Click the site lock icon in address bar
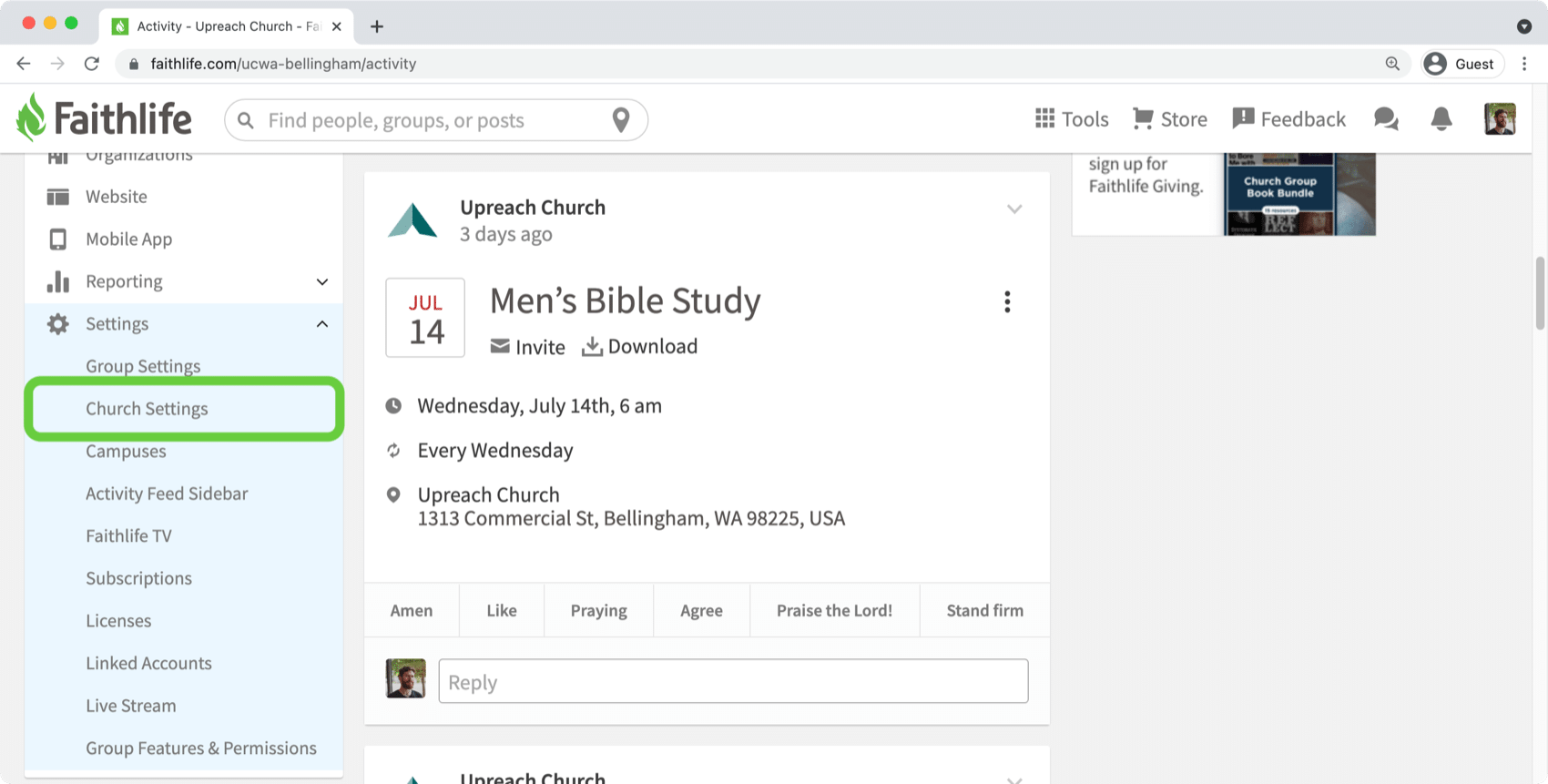Viewport: 1548px width, 784px height. pos(134,64)
